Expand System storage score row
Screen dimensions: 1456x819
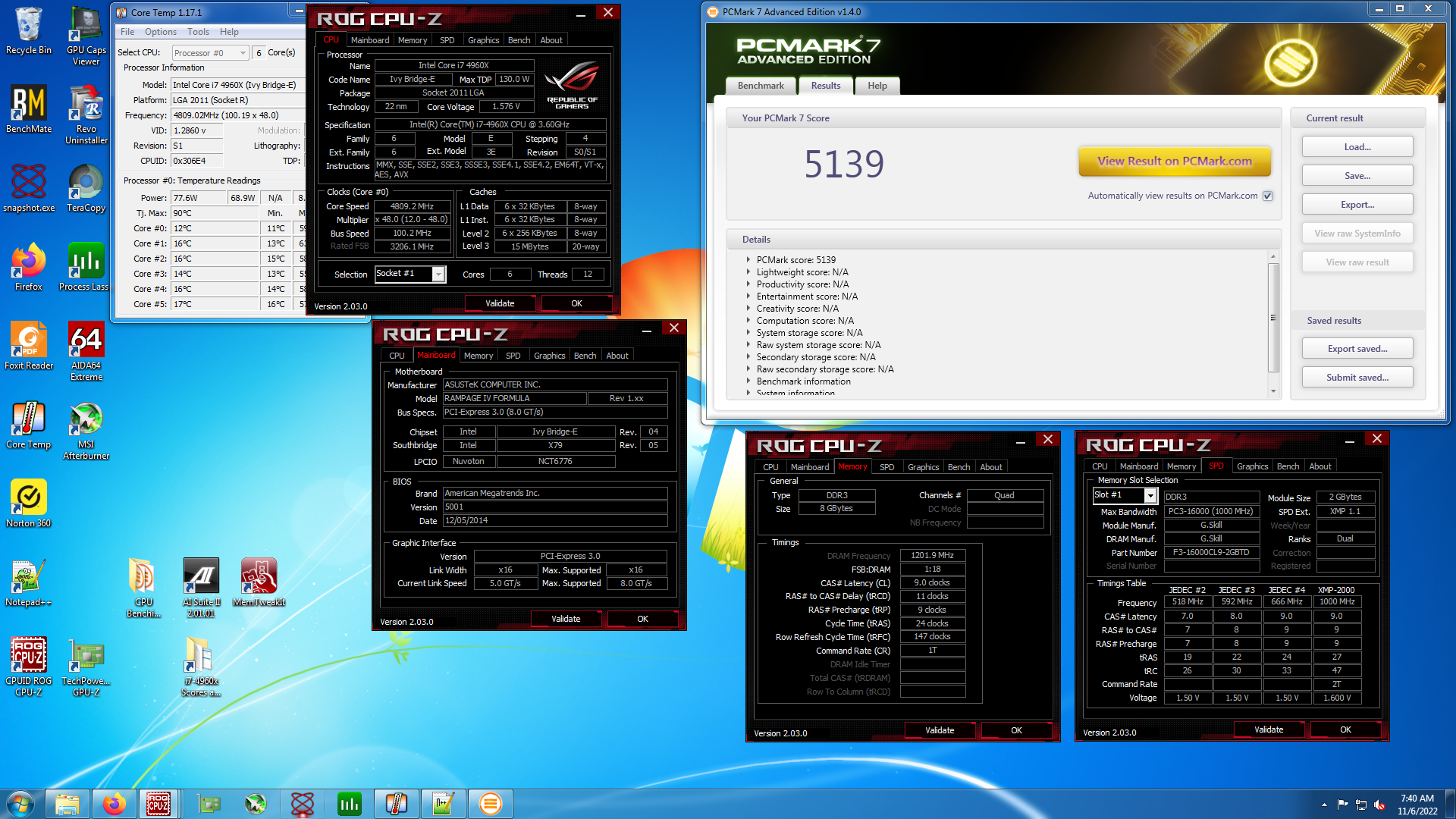click(748, 332)
